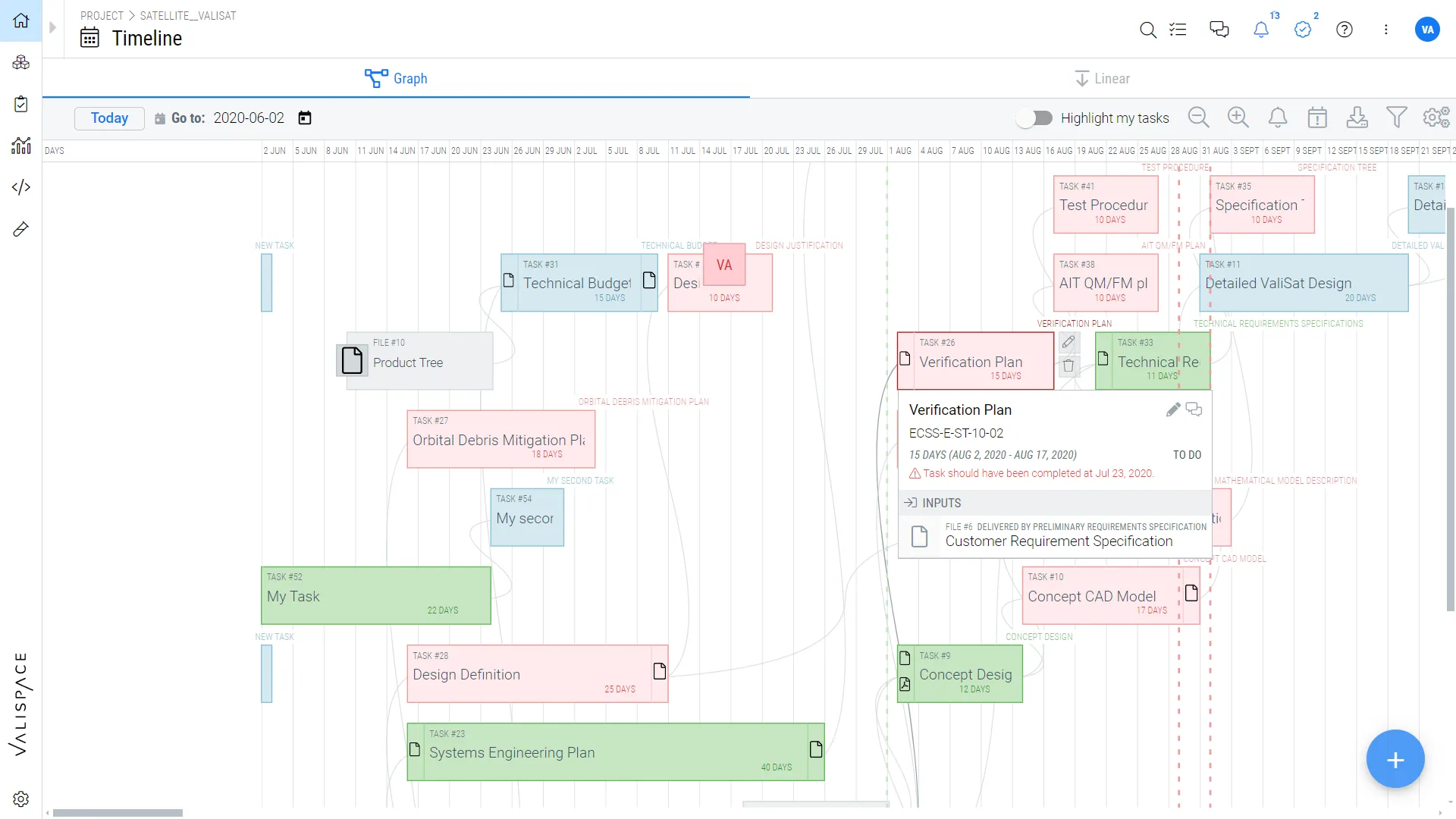Click the zoom in magnifier icon

pyautogui.click(x=1238, y=118)
